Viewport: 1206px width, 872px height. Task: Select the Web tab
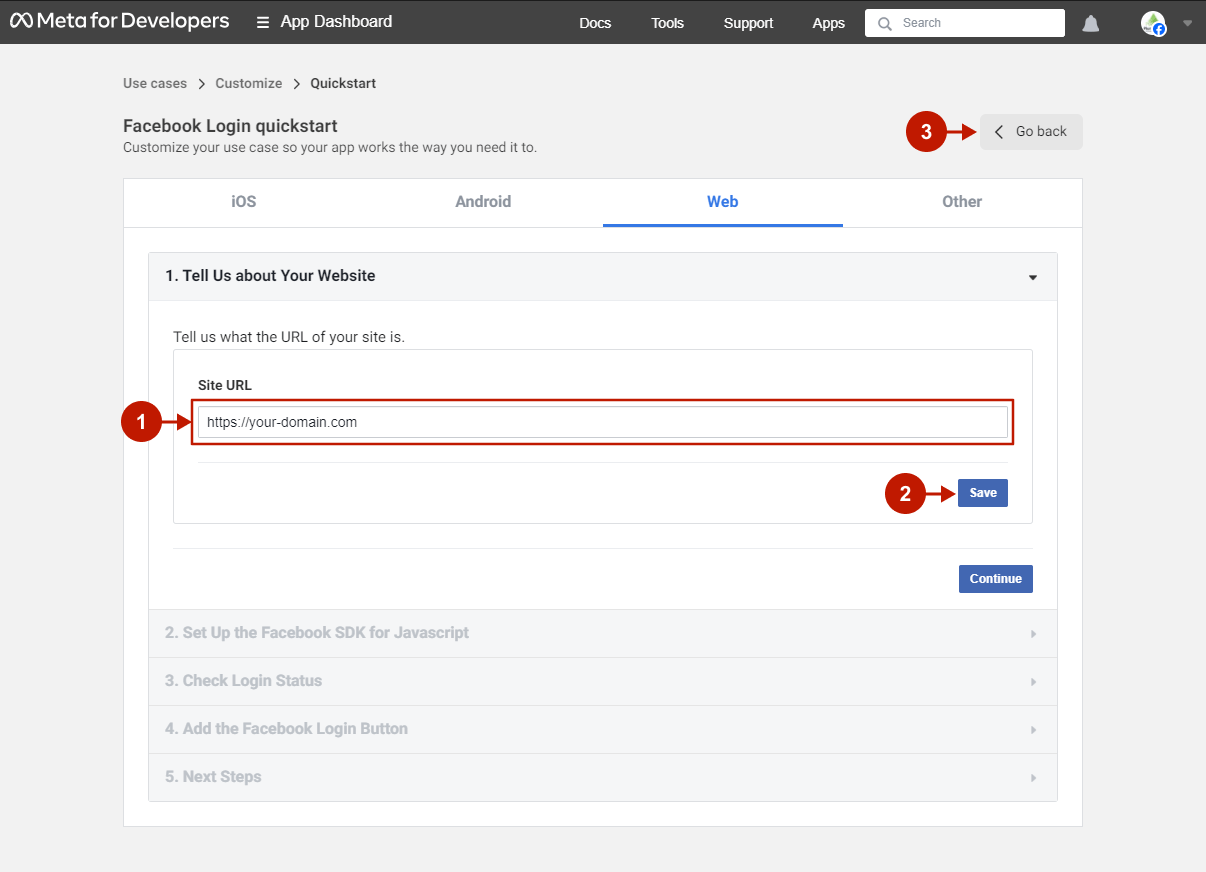723,202
